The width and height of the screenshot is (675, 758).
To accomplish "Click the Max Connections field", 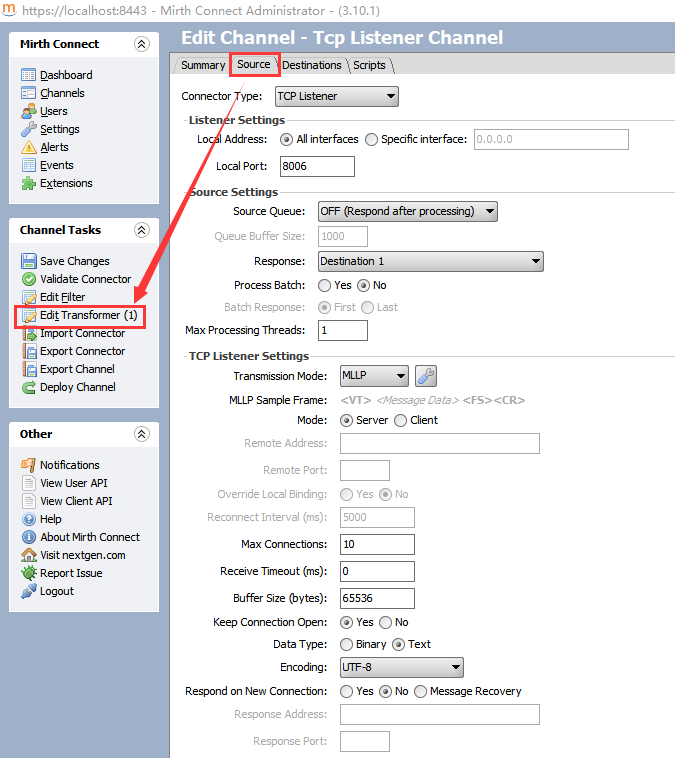I will pyautogui.click(x=377, y=544).
